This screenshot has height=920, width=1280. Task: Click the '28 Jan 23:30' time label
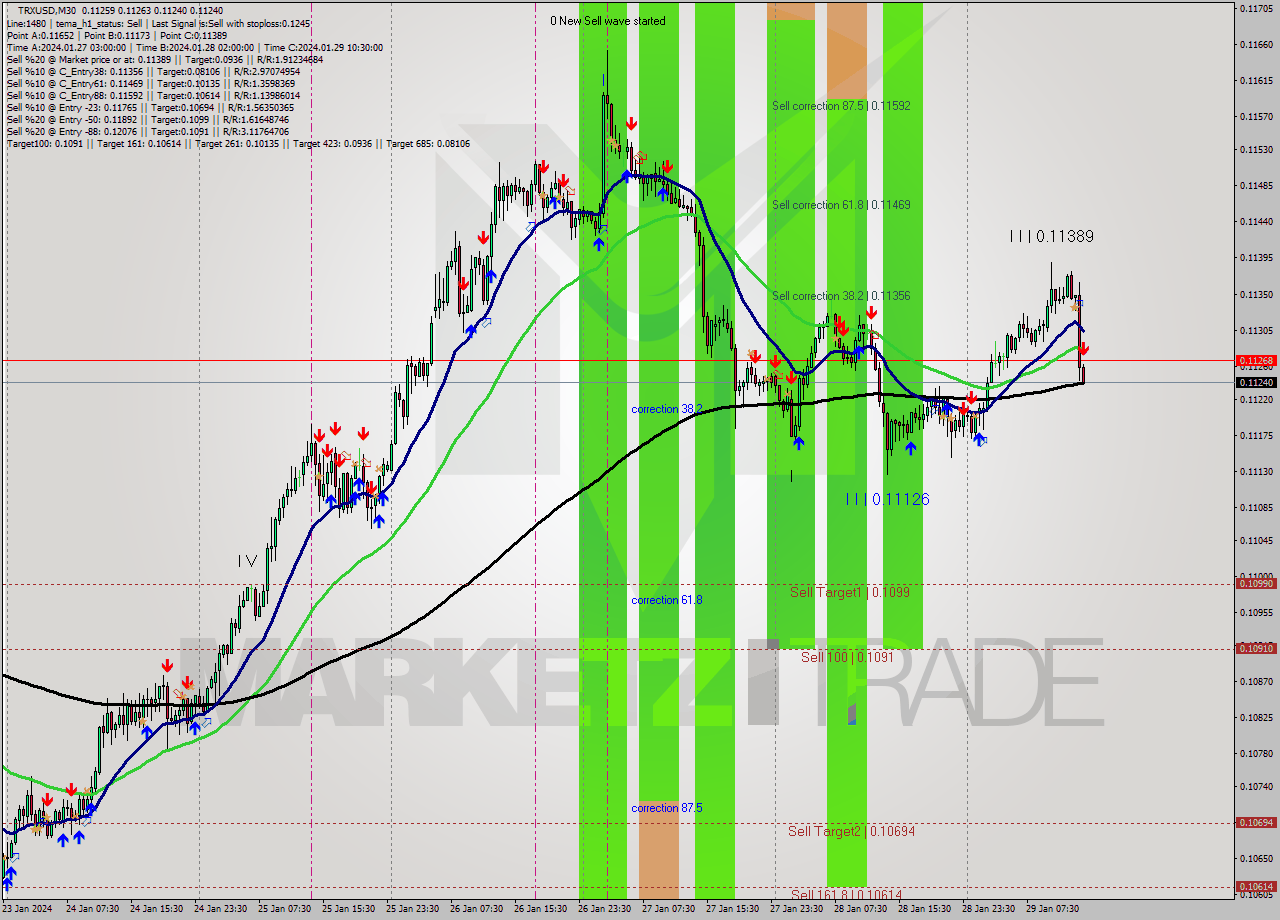click(988, 909)
